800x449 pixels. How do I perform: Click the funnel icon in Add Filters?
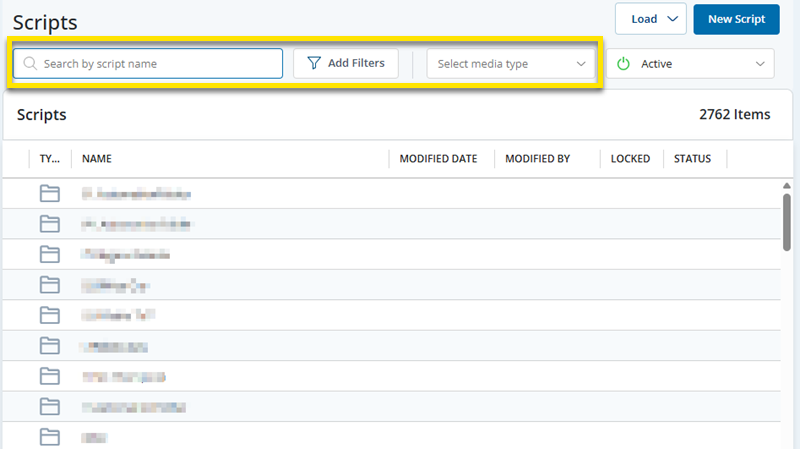(x=314, y=63)
